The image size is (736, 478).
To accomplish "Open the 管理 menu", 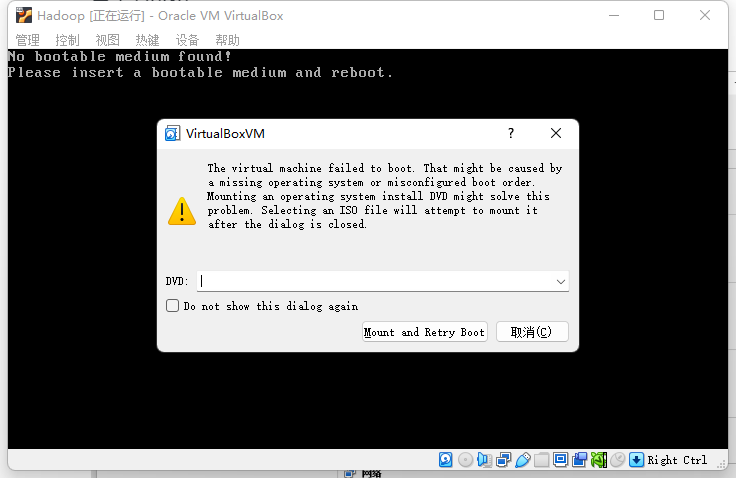I will (28, 40).
